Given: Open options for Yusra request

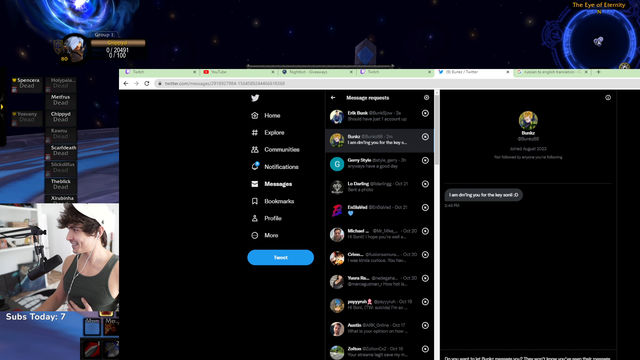Looking at the screenshot, I should tap(425, 278).
